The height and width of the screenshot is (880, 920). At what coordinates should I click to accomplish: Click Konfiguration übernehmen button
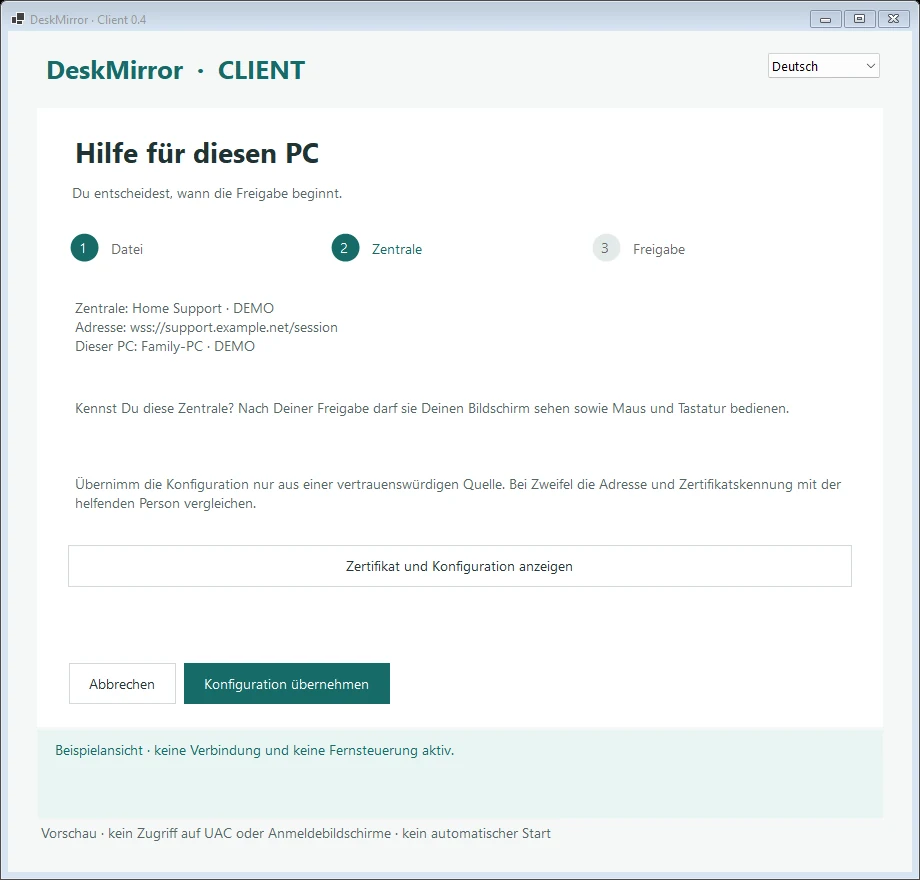[x=286, y=683]
